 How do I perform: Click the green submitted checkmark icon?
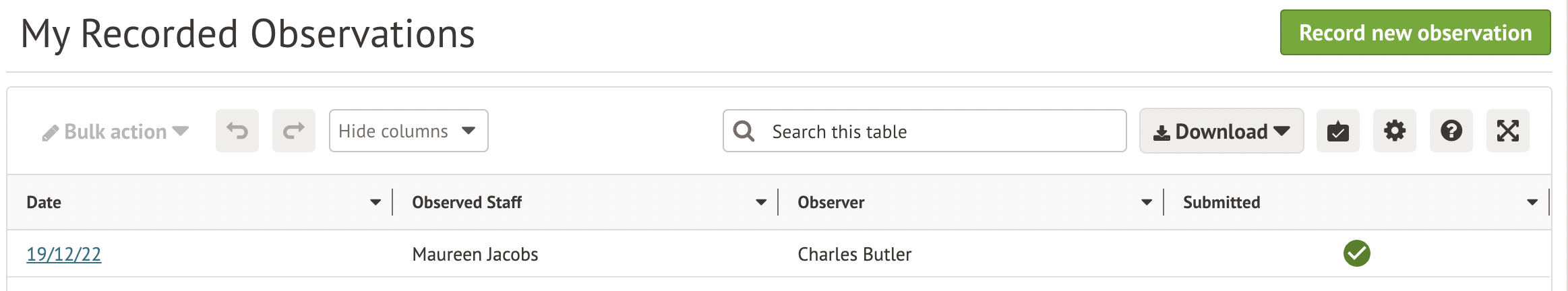coord(1356,253)
